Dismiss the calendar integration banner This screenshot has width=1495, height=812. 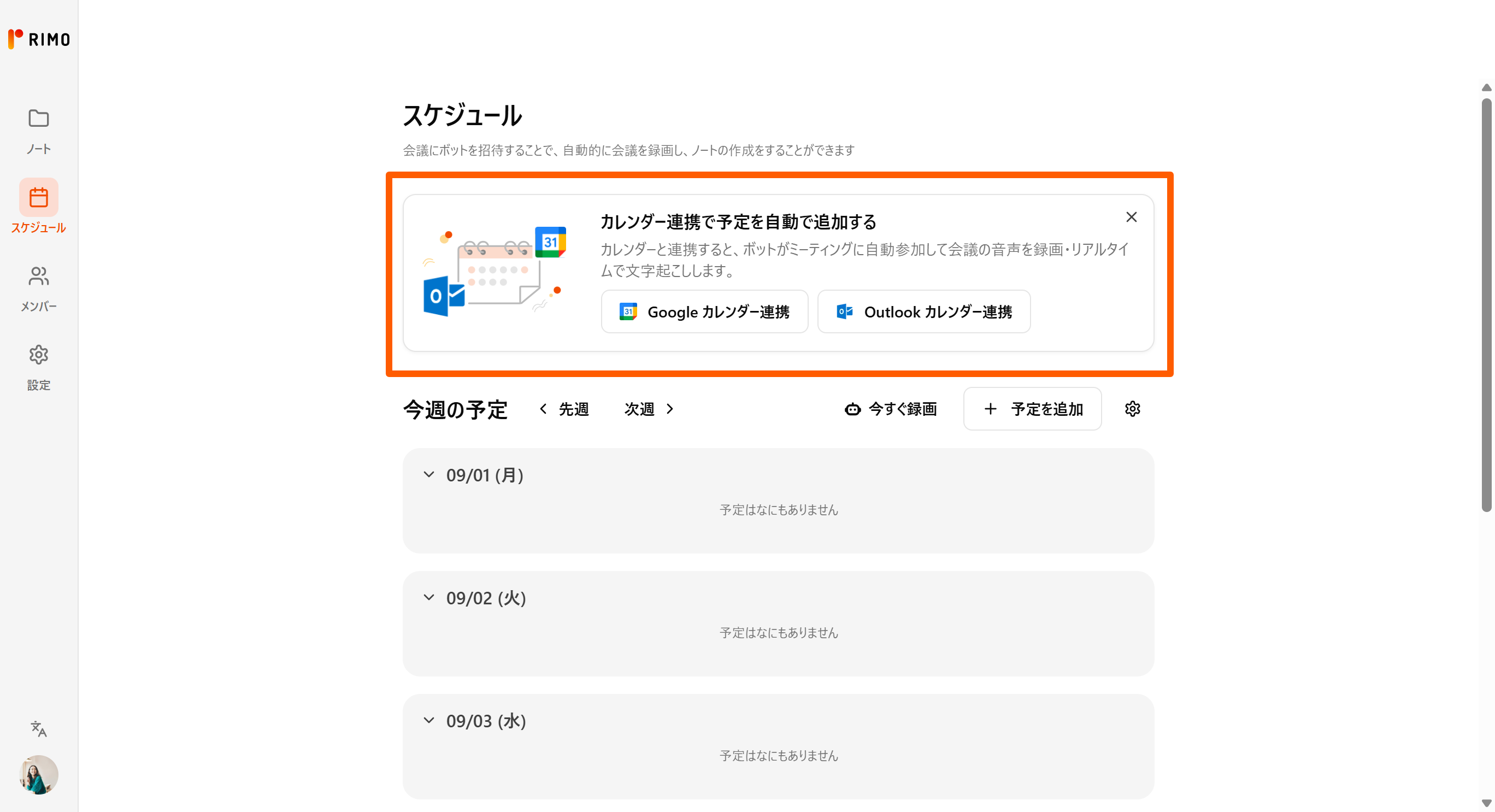point(1131,217)
